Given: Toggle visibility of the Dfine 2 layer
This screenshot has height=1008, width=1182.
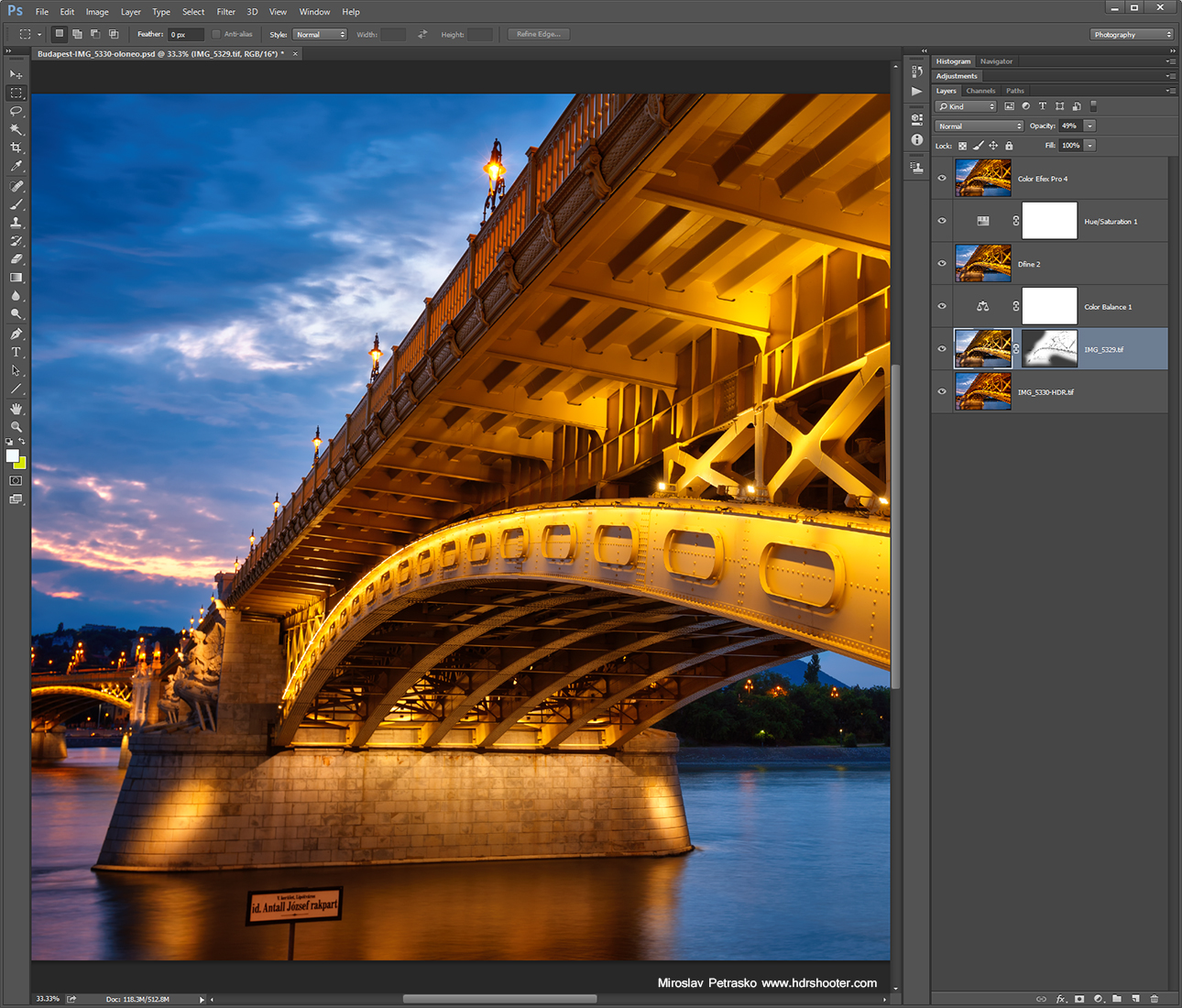Looking at the screenshot, I should 941,263.
